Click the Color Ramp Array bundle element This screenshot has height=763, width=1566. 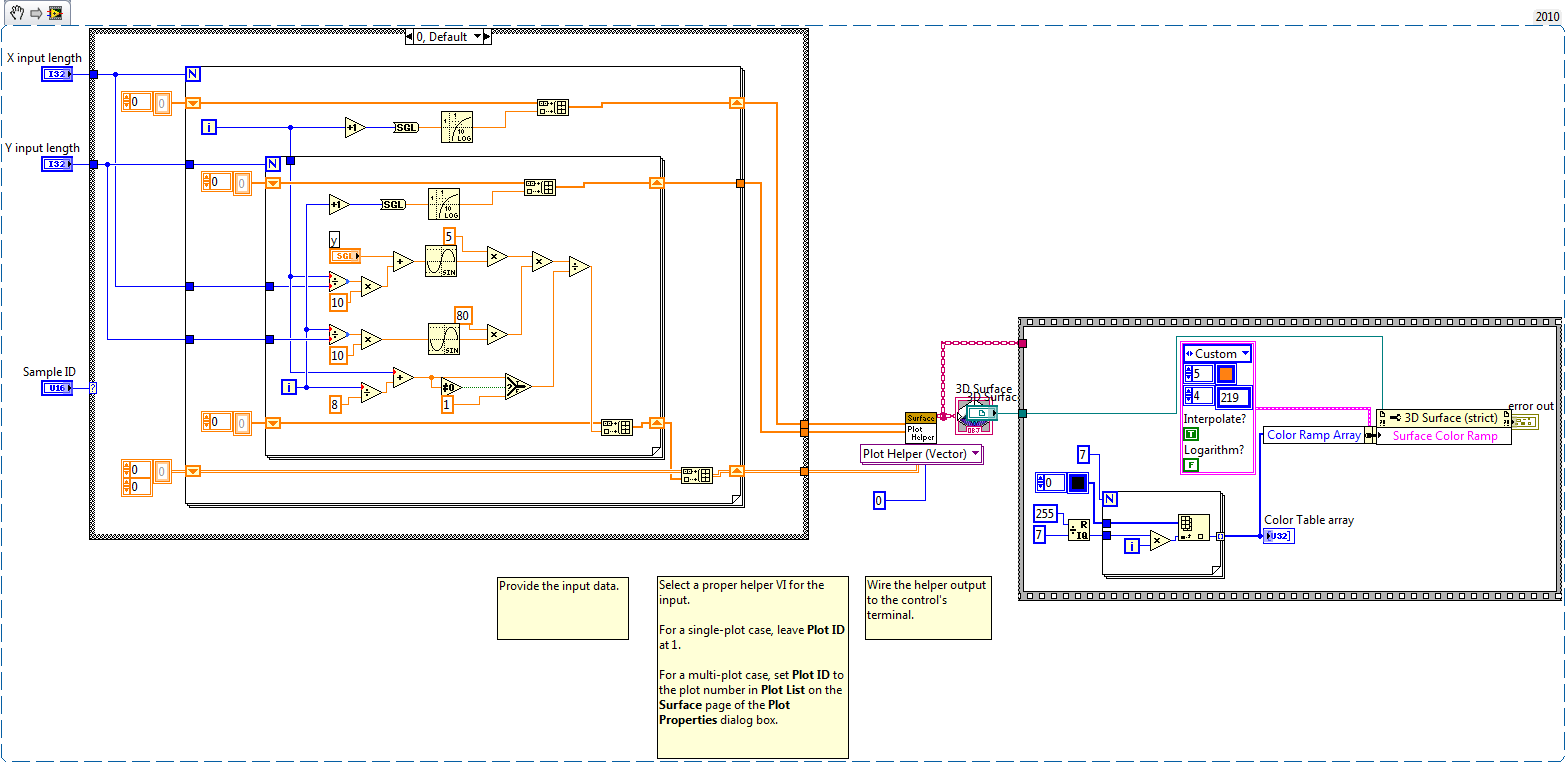1313,435
